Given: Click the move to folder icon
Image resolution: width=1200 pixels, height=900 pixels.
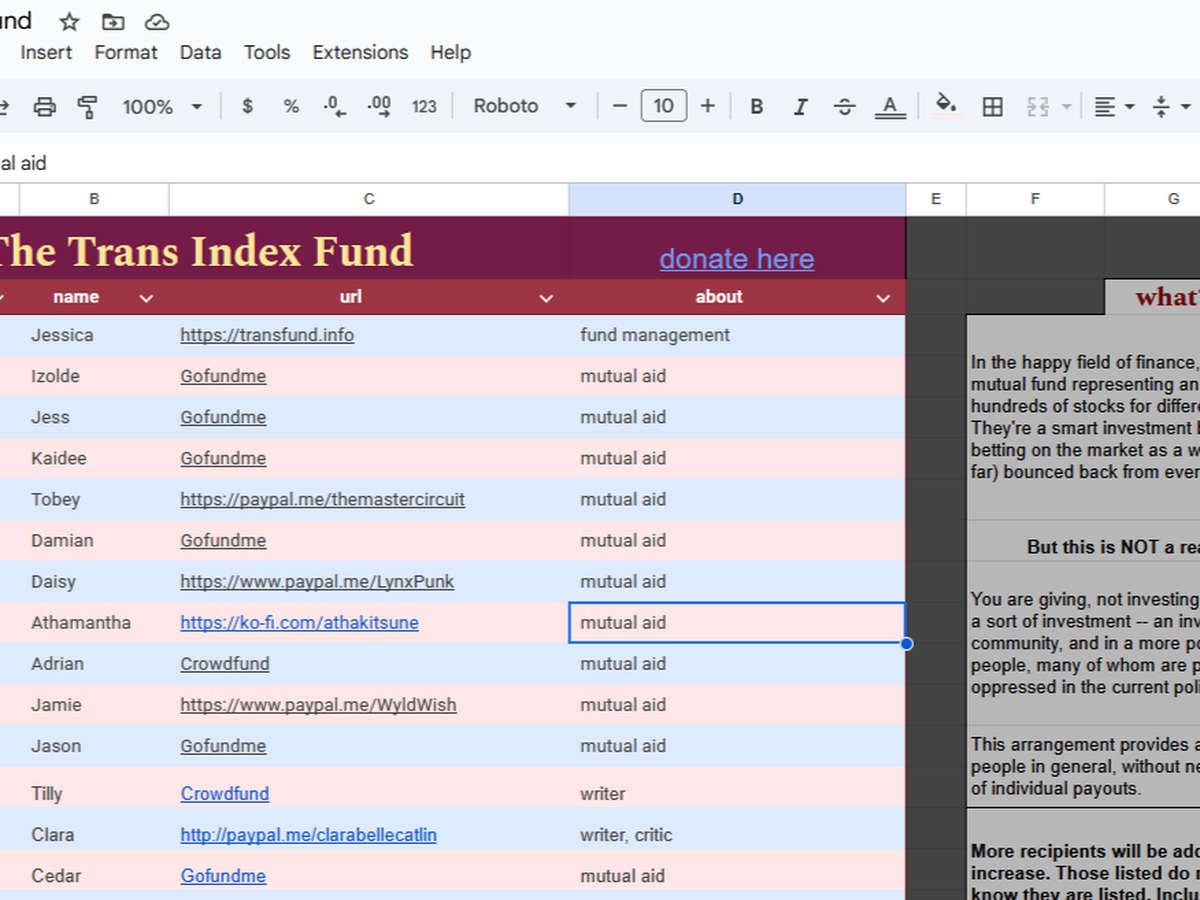Looking at the screenshot, I should 113,21.
